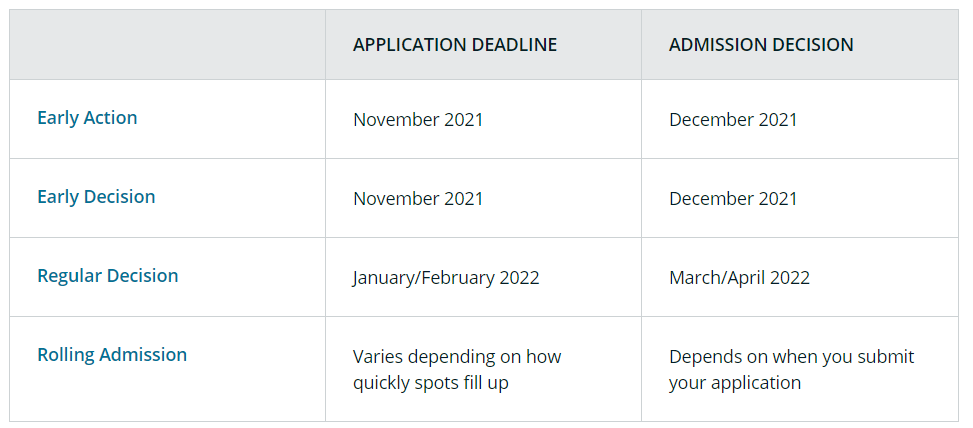Select Early Decision's December 2021 decision cell
The image size is (973, 428).
pos(733,199)
